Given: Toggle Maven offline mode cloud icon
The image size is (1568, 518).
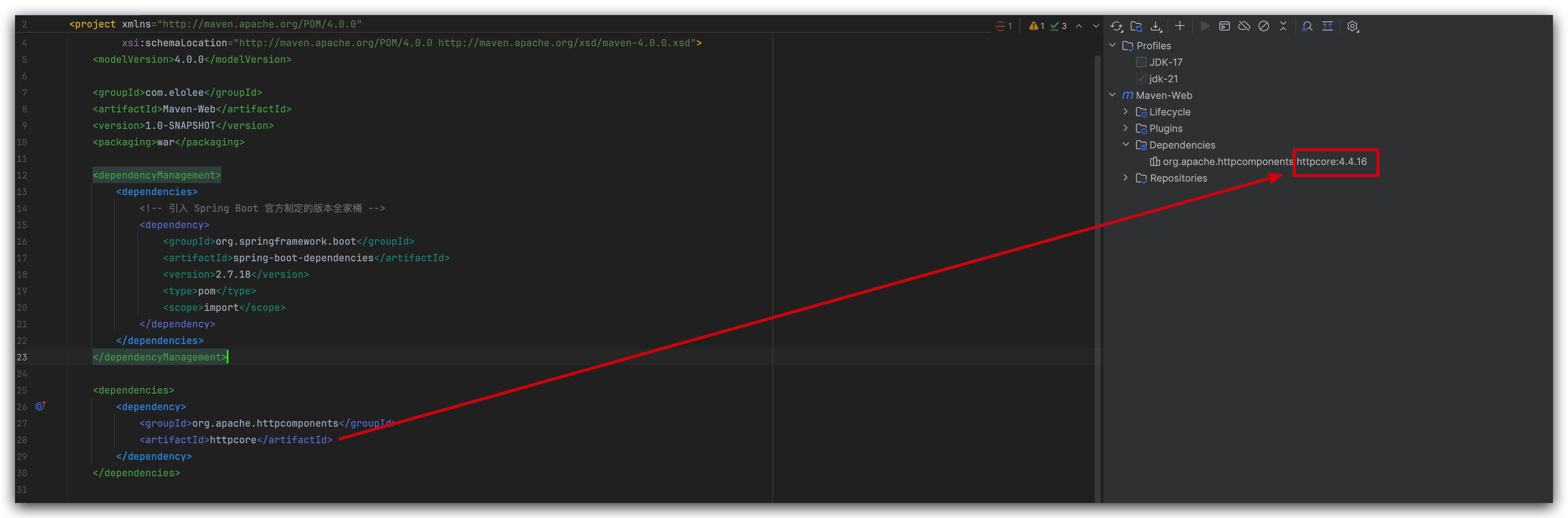Looking at the screenshot, I should point(1244,26).
